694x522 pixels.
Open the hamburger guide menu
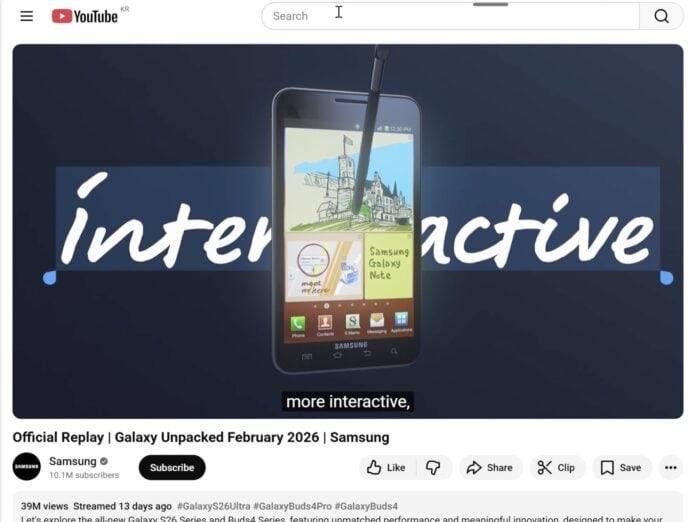(x=27, y=16)
